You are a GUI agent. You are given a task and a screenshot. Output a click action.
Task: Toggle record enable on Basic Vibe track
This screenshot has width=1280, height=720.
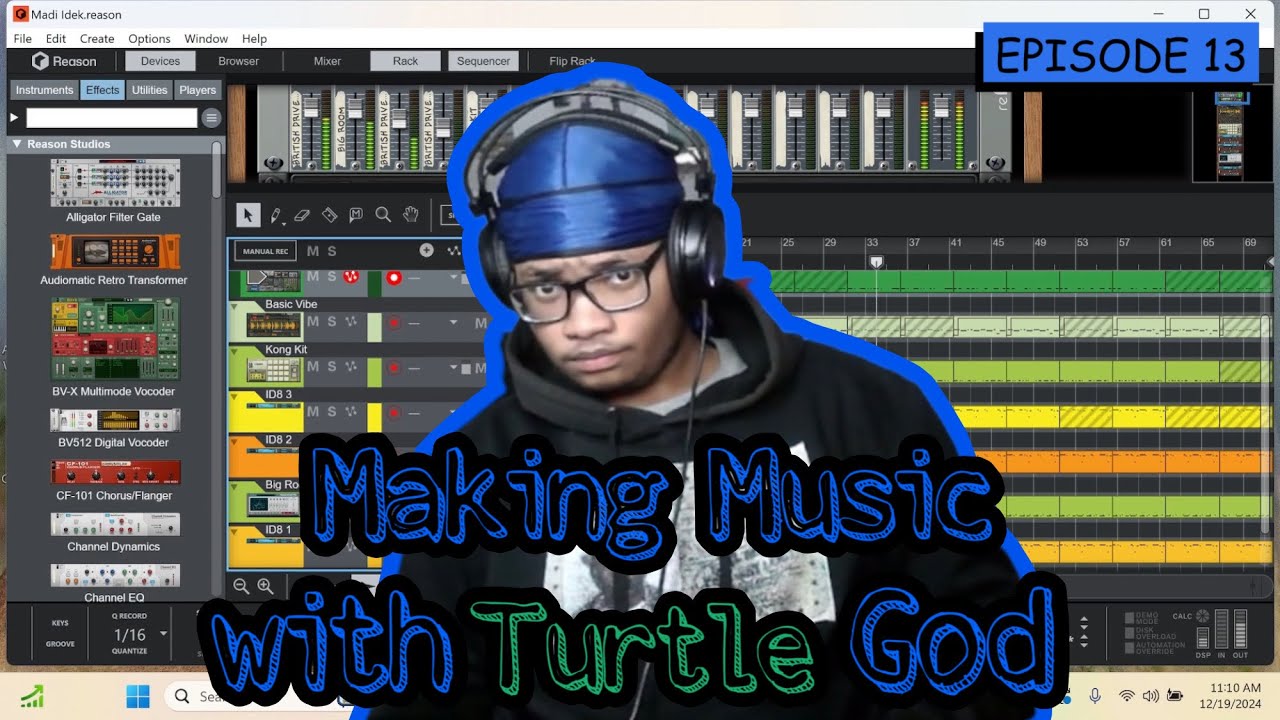394,323
